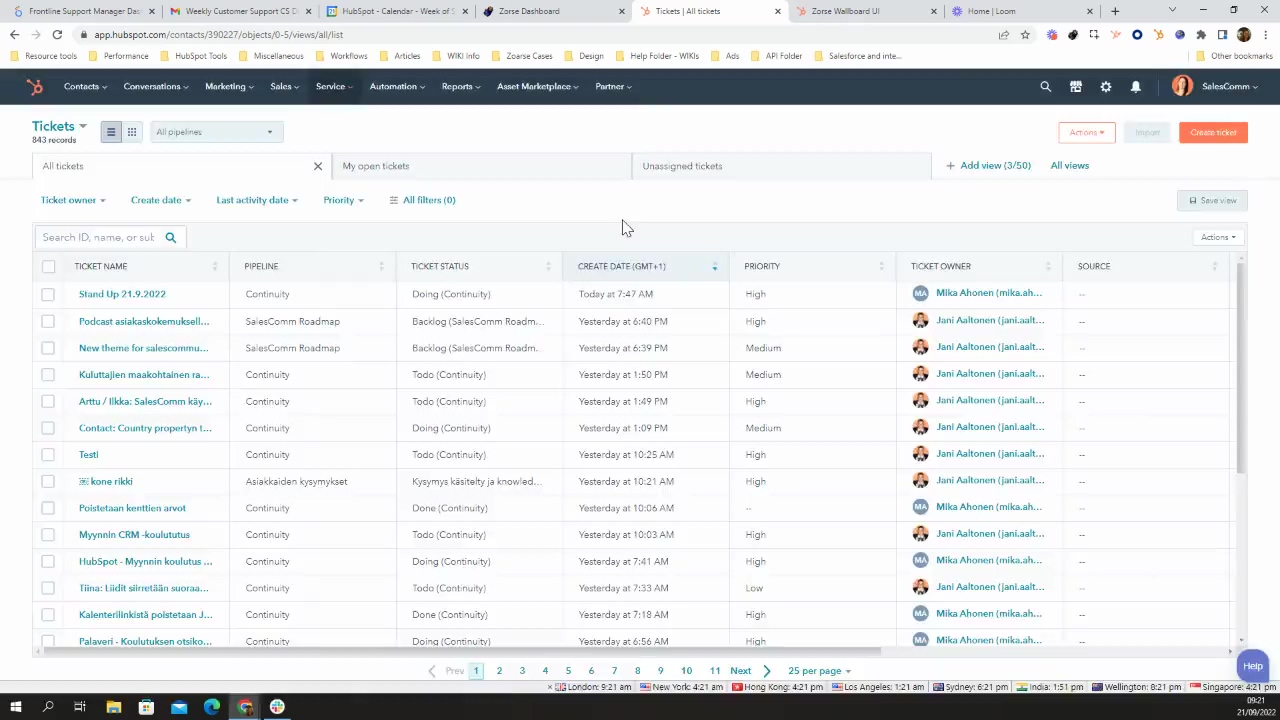Open the Last activity date filter
Image resolution: width=1280 pixels, height=720 pixels.
[257, 200]
